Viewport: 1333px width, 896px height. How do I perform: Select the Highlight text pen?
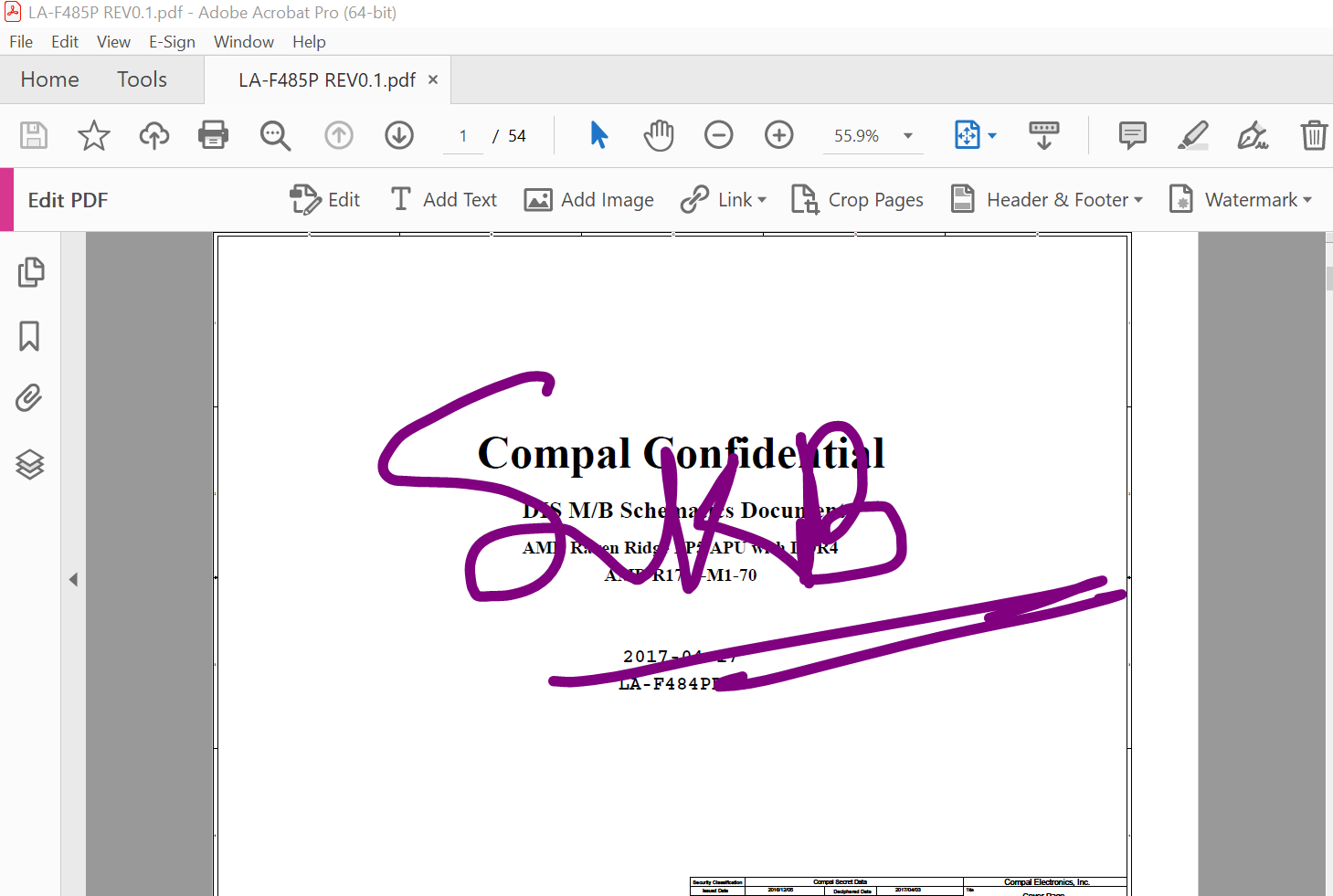[1193, 135]
